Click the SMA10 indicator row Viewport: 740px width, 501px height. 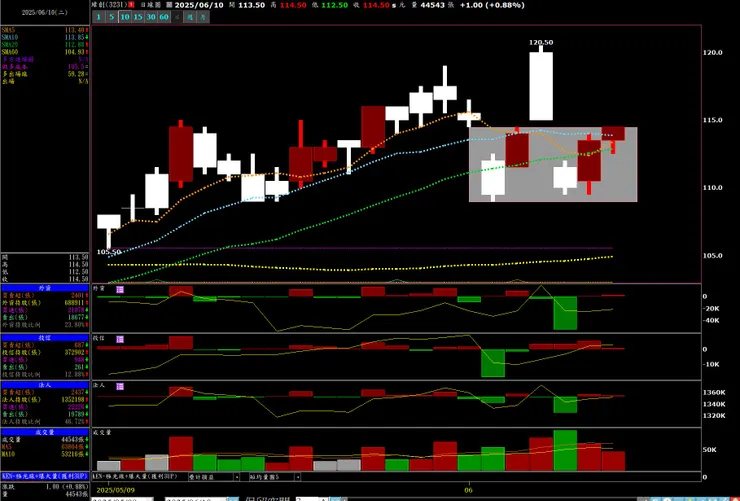[45, 37]
